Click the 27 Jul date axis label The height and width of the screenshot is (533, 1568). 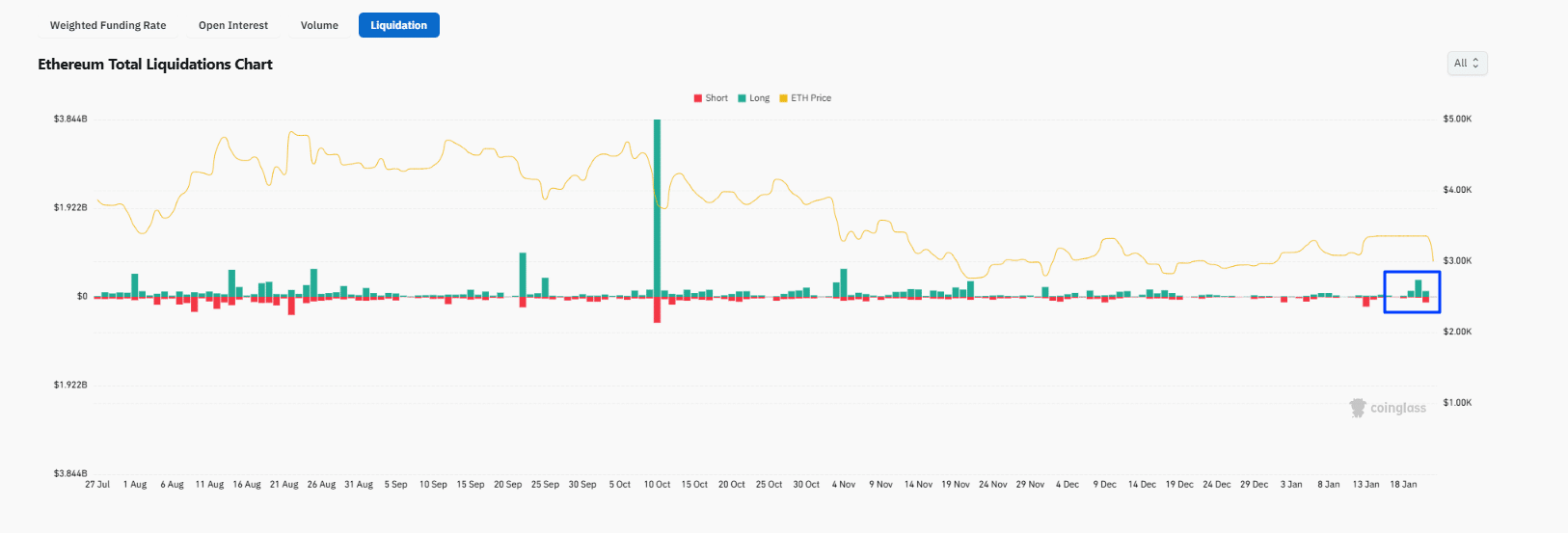tap(97, 485)
